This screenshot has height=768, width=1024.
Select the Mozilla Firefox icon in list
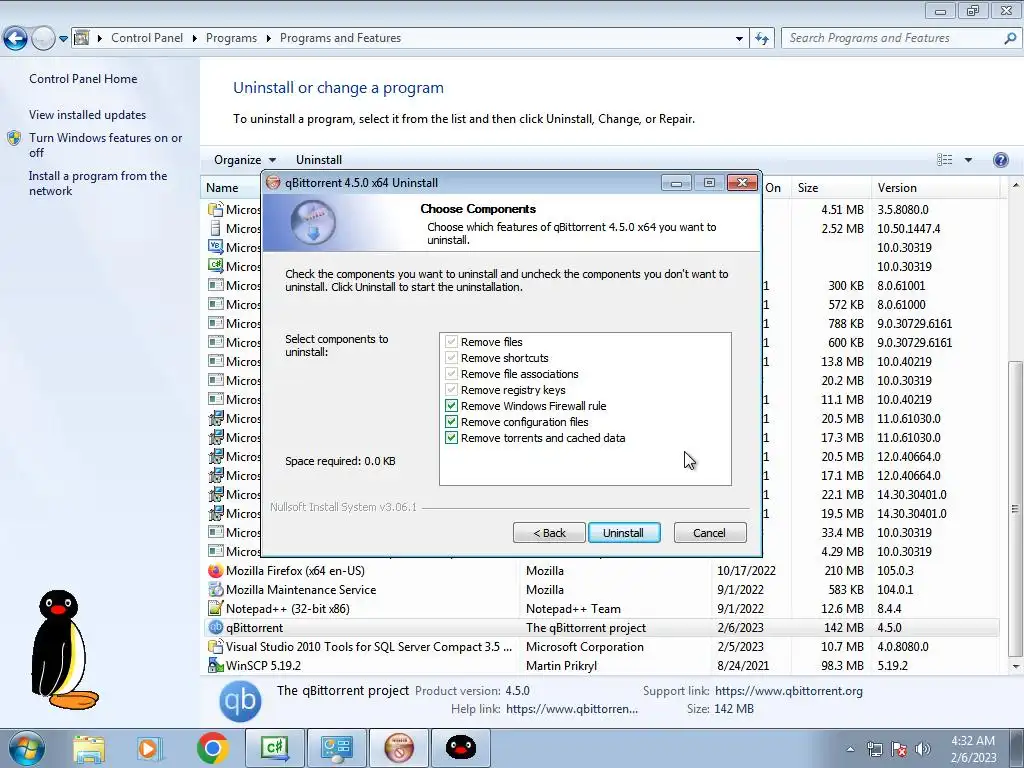tap(216, 571)
